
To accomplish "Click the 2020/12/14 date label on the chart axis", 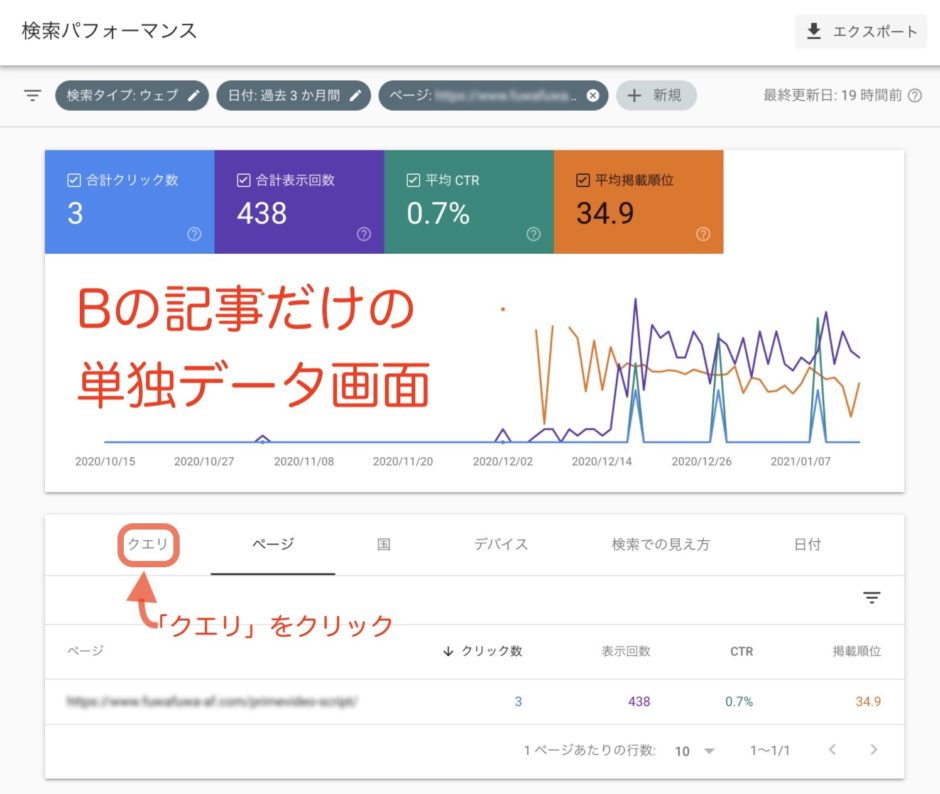I will (x=601, y=461).
